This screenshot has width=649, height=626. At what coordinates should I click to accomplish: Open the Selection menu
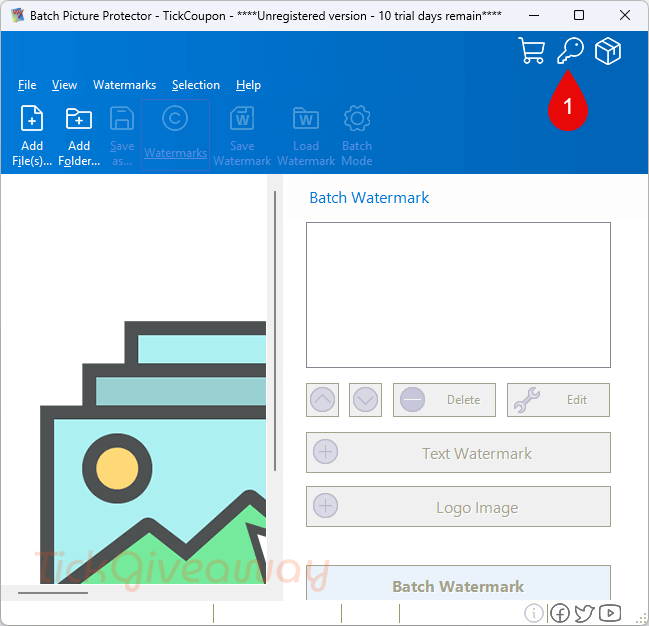coord(196,85)
